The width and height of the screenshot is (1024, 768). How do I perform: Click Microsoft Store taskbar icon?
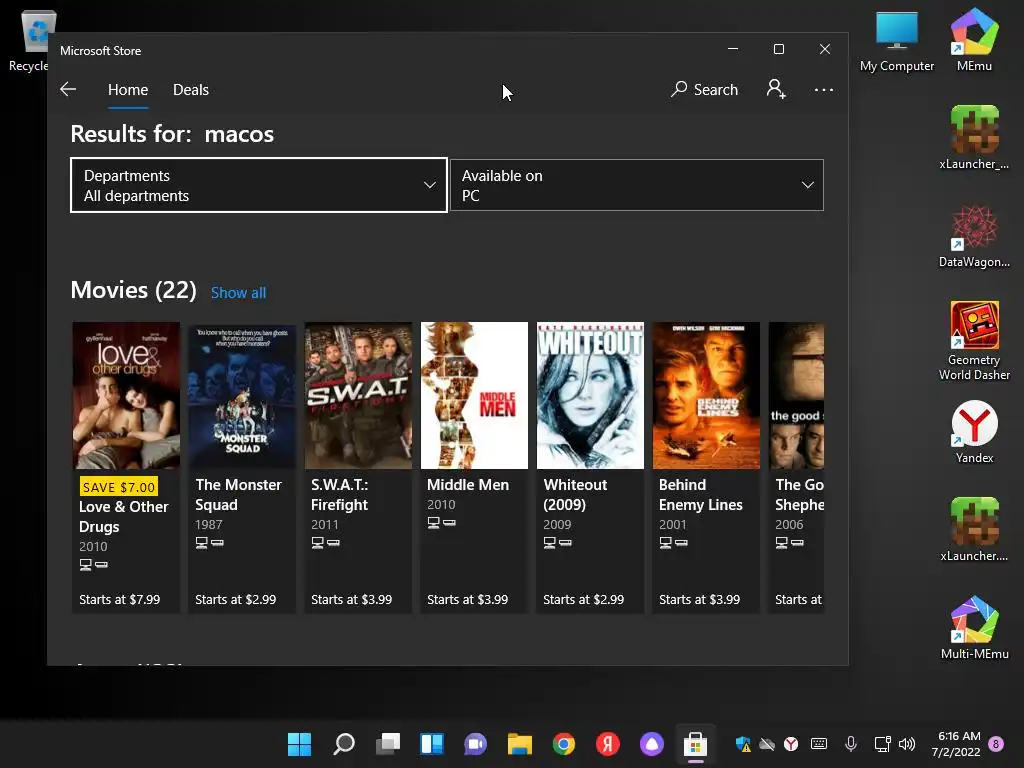[696, 744]
